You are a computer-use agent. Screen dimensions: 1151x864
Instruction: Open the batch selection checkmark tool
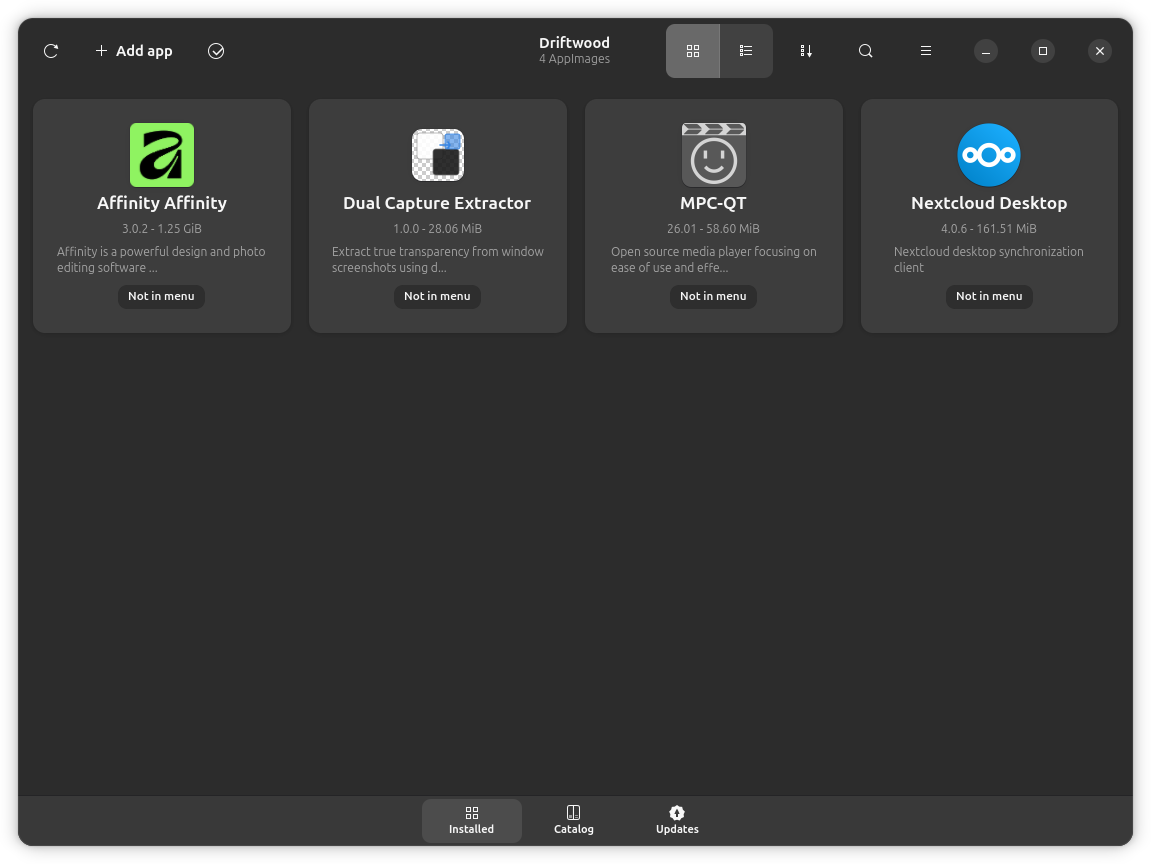tap(215, 50)
